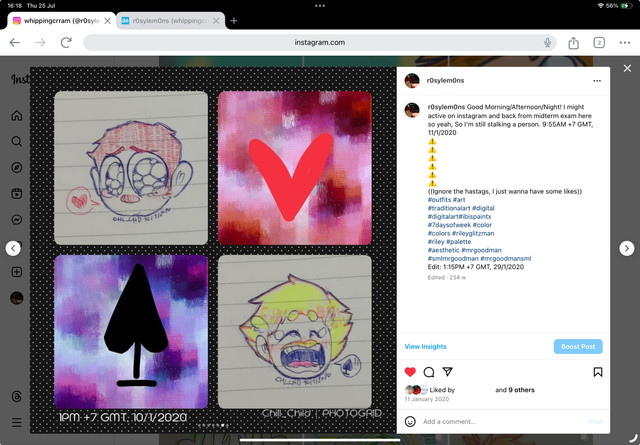
Task: Open a new browser tab
Action: (234, 20)
